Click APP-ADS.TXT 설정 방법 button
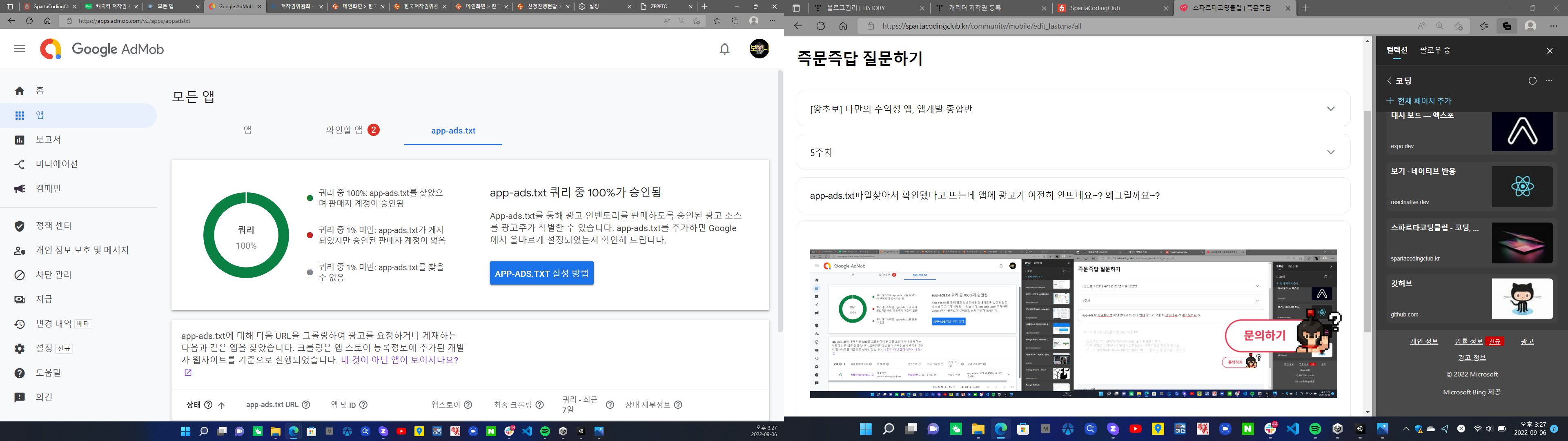Viewport: 1568px width, 441px height. [542, 274]
